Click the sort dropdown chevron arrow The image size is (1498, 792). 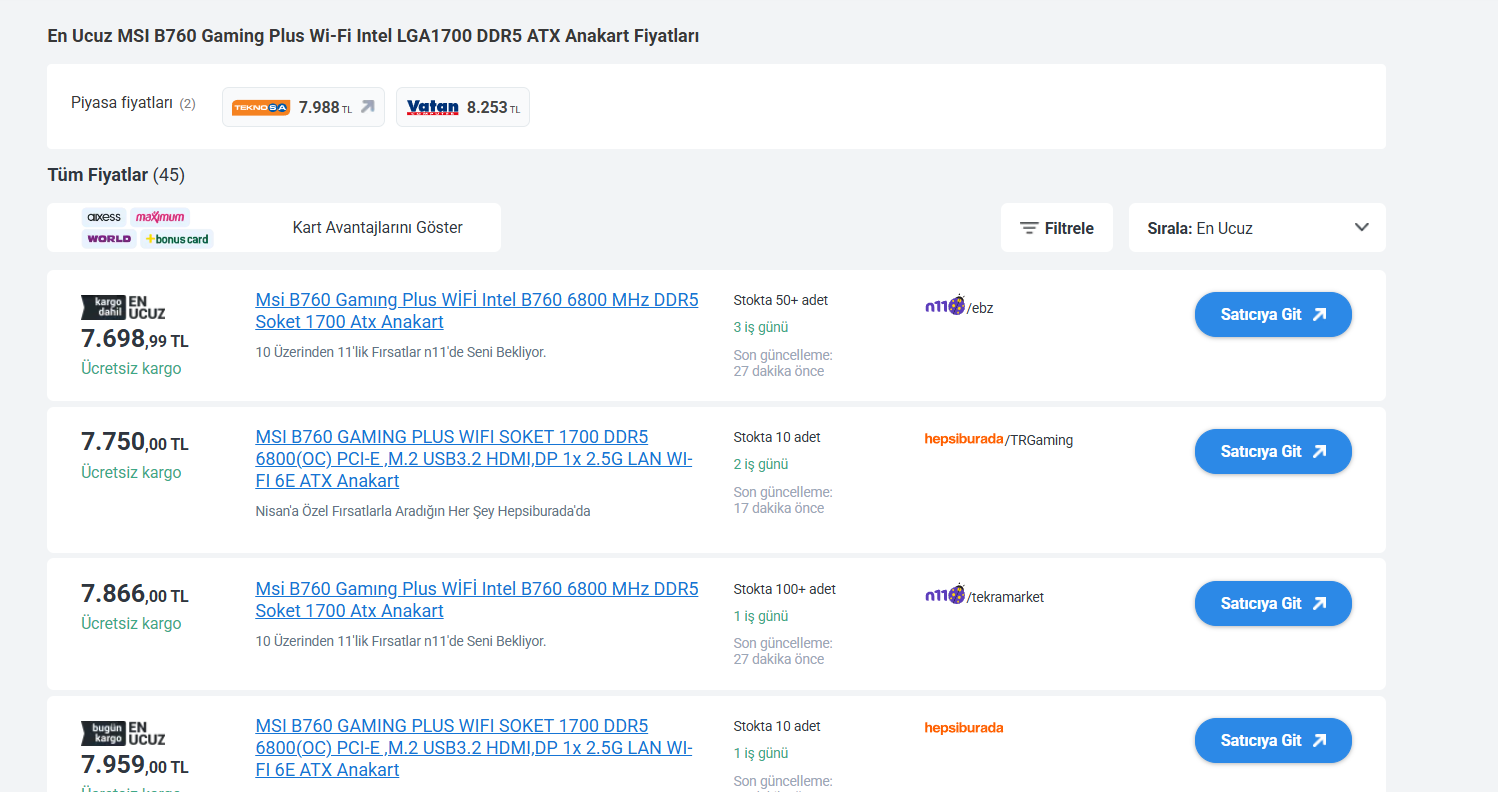tap(1361, 227)
